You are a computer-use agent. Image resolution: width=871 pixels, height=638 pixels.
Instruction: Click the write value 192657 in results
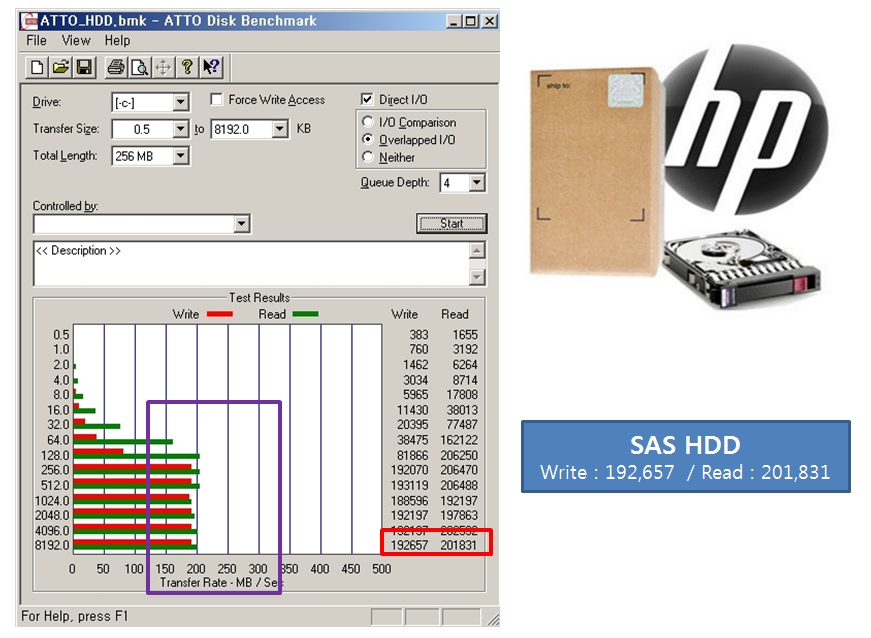409,545
